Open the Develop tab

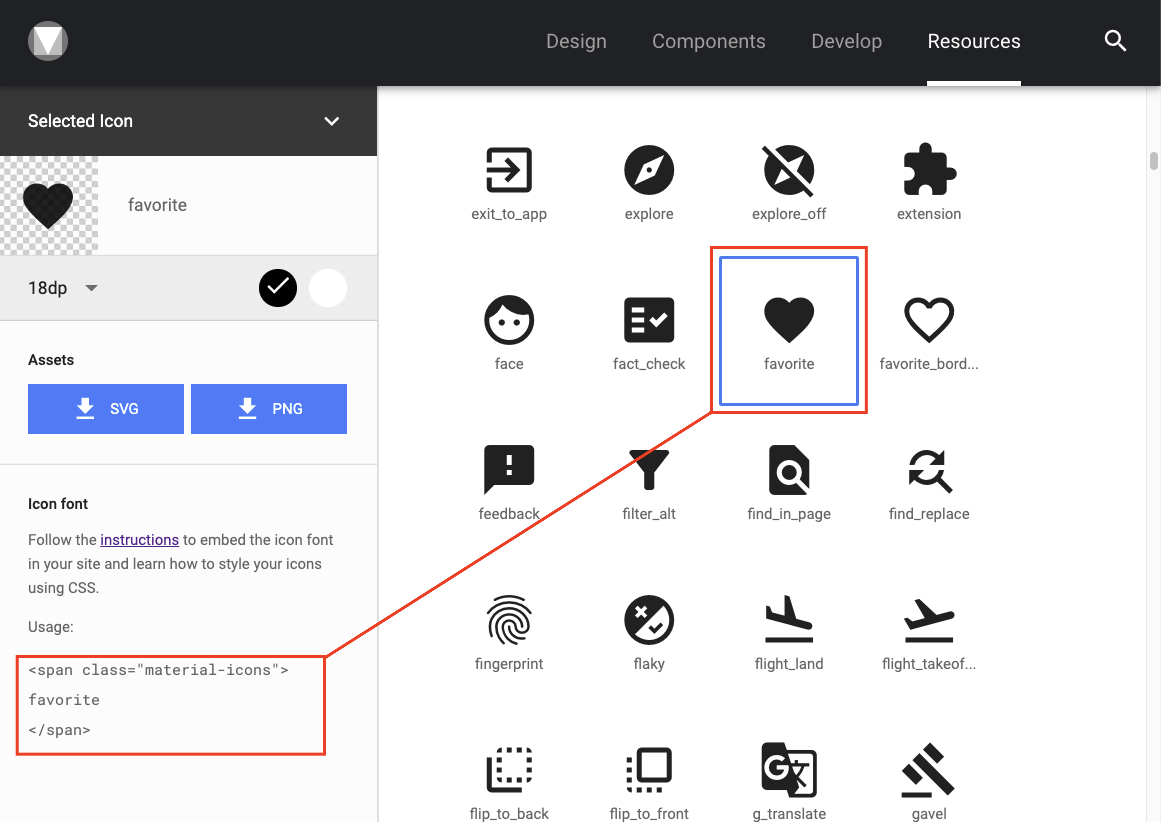[x=846, y=41]
